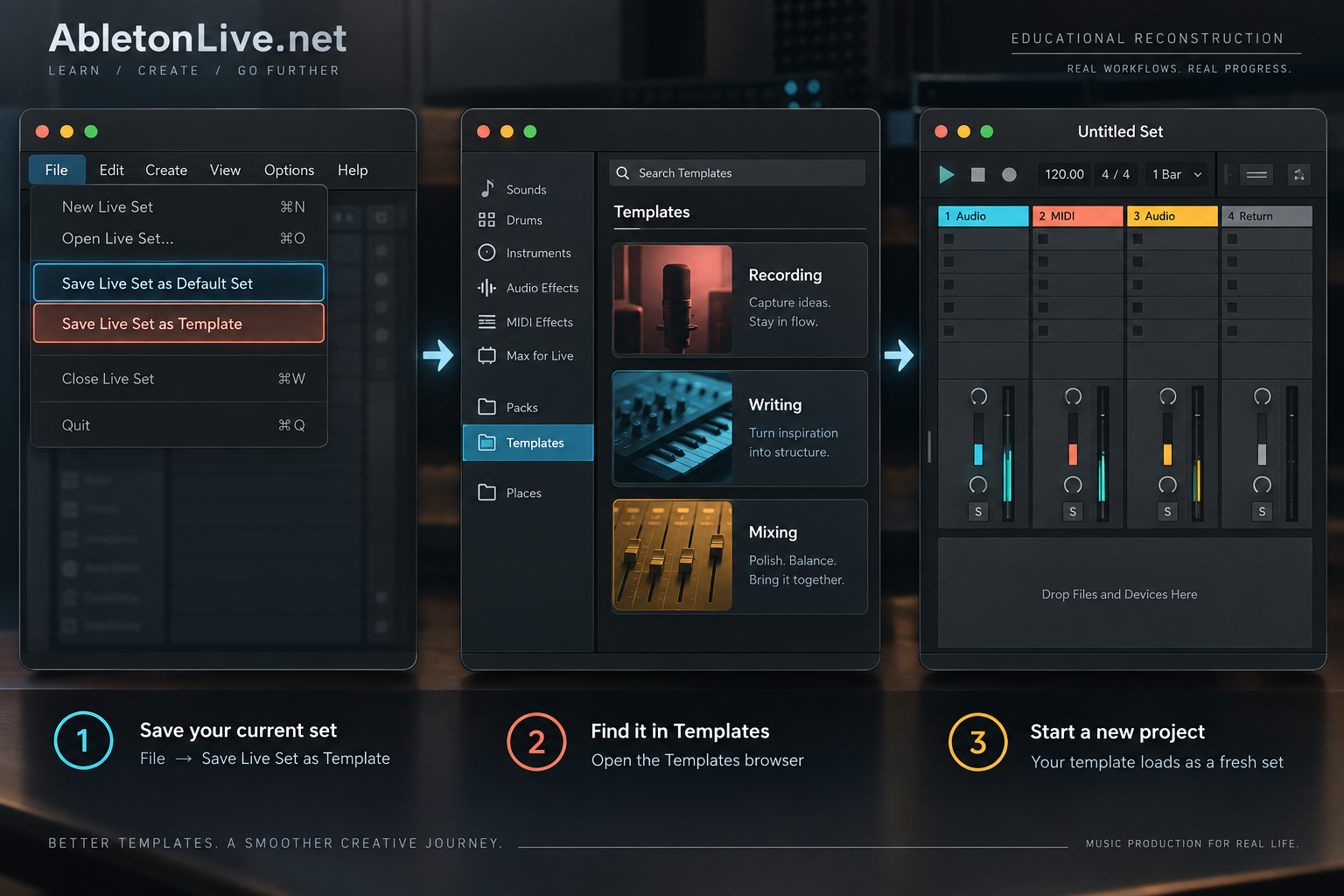Click the Stop button in transport bar
1344x896 pixels.
point(978,175)
